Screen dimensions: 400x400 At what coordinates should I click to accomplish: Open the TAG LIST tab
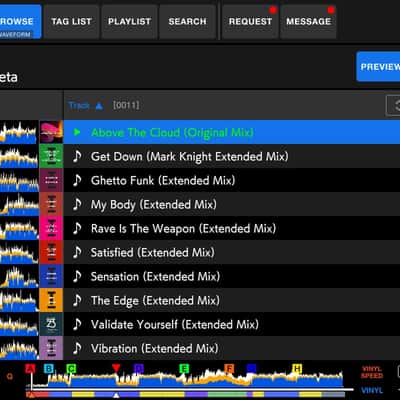point(72,22)
